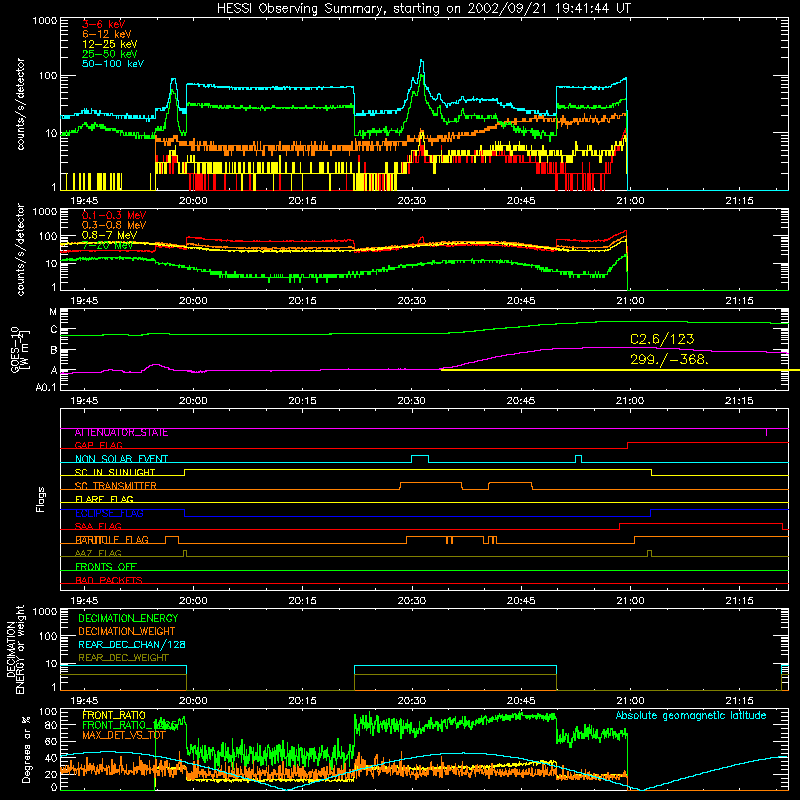This screenshot has height=800, width=800.
Task: Click the Flags vertical axis title
Action: click(x=41, y=499)
